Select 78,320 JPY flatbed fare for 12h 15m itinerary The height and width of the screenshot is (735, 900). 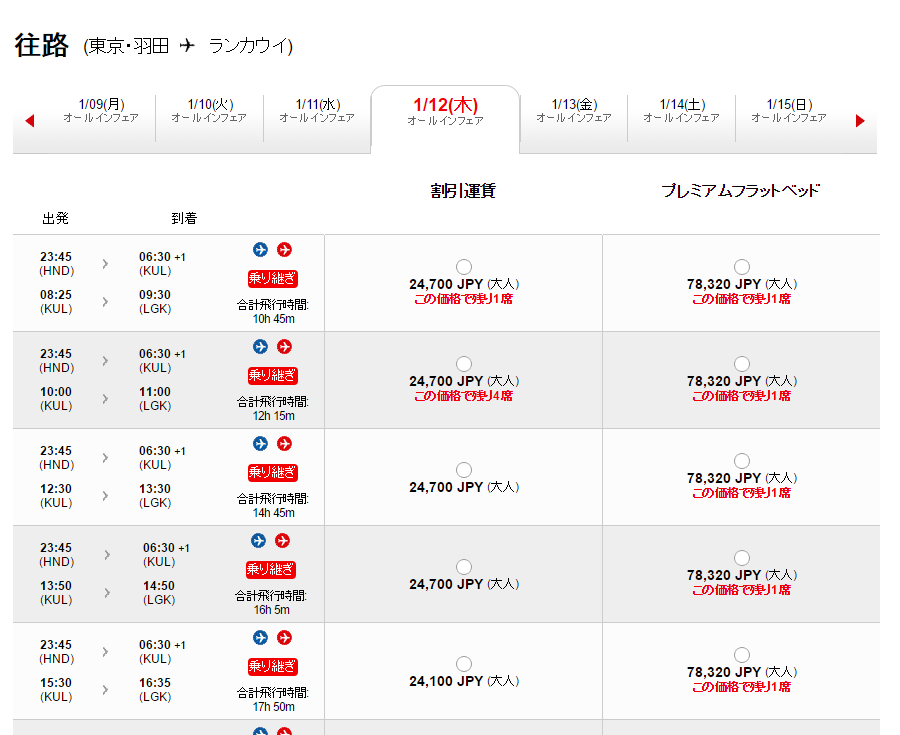741,364
